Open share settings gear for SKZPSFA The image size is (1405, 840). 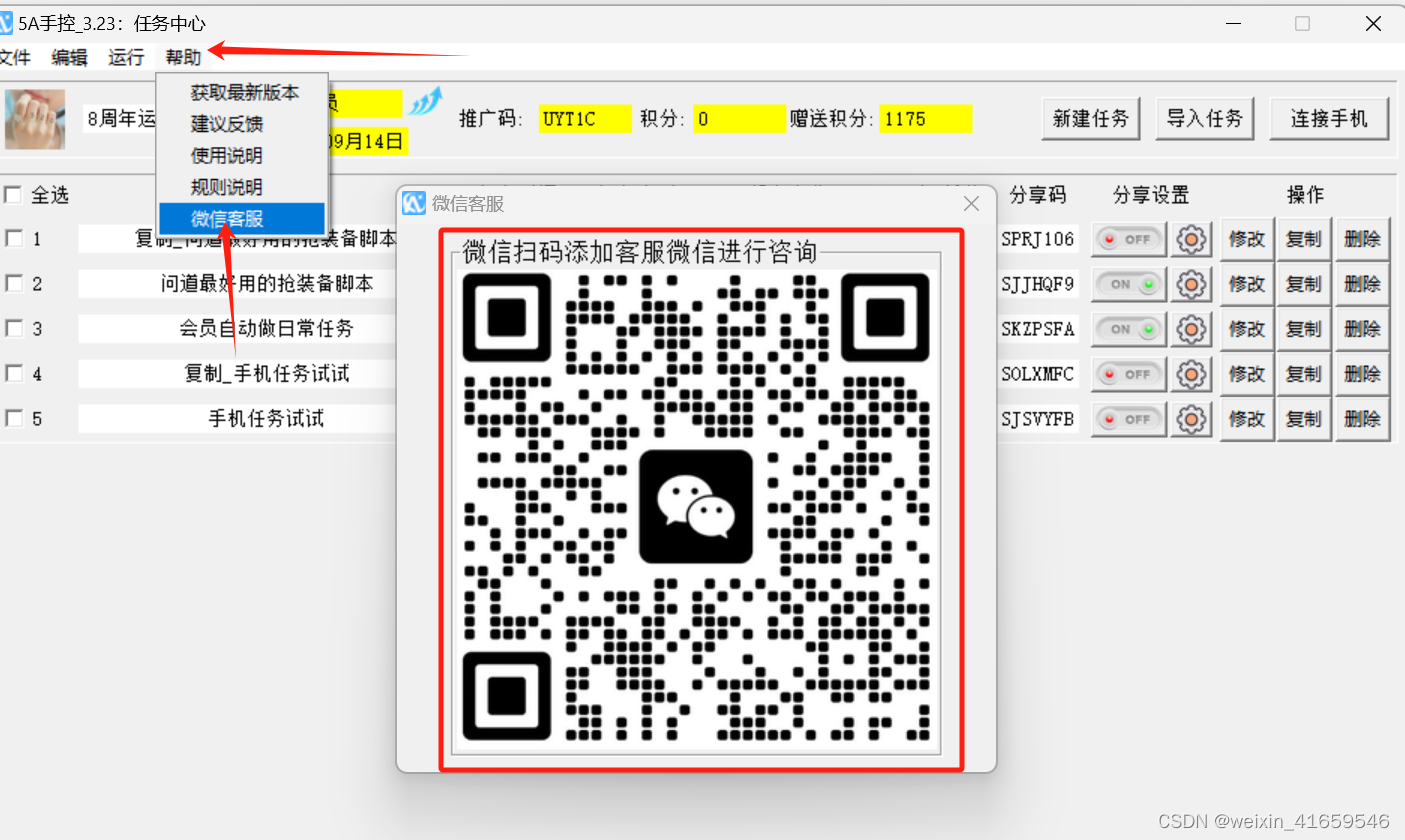tap(1190, 329)
